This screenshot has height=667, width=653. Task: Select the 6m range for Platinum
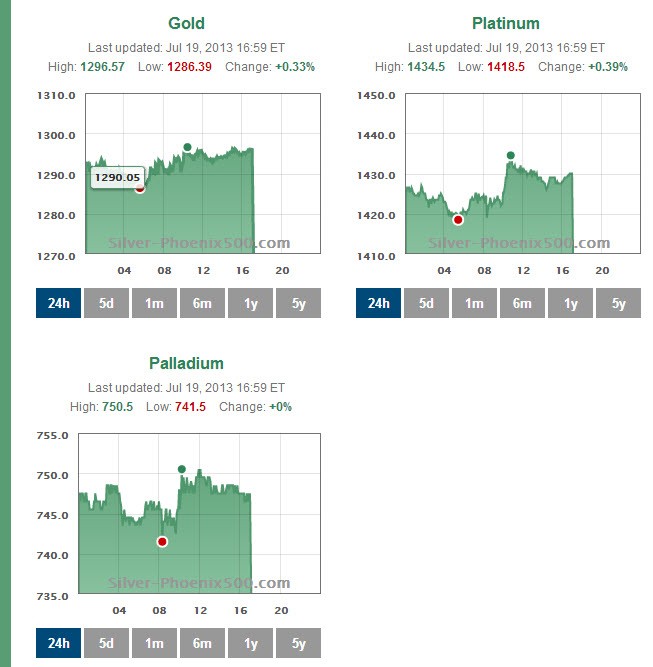[x=522, y=303]
